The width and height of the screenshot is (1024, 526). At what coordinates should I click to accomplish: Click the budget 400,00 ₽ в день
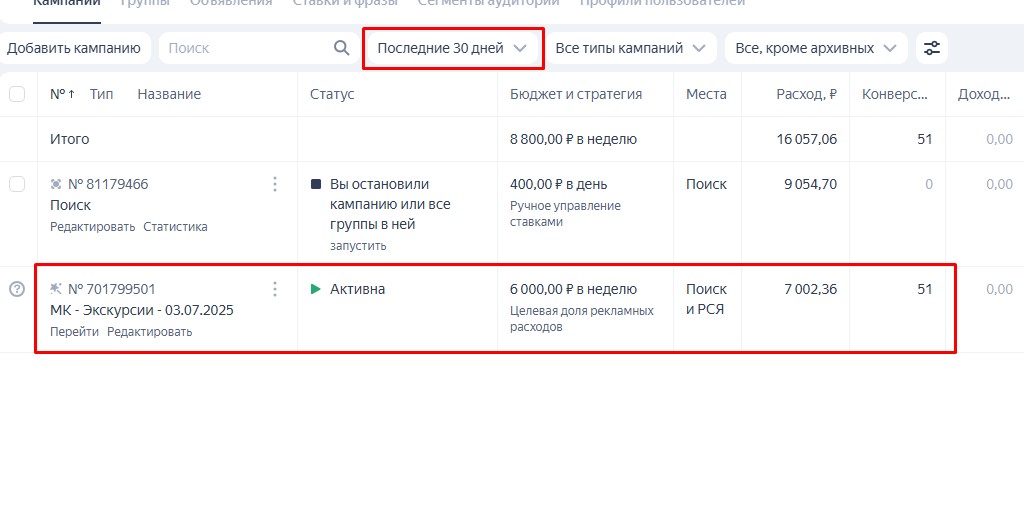[x=558, y=184]
